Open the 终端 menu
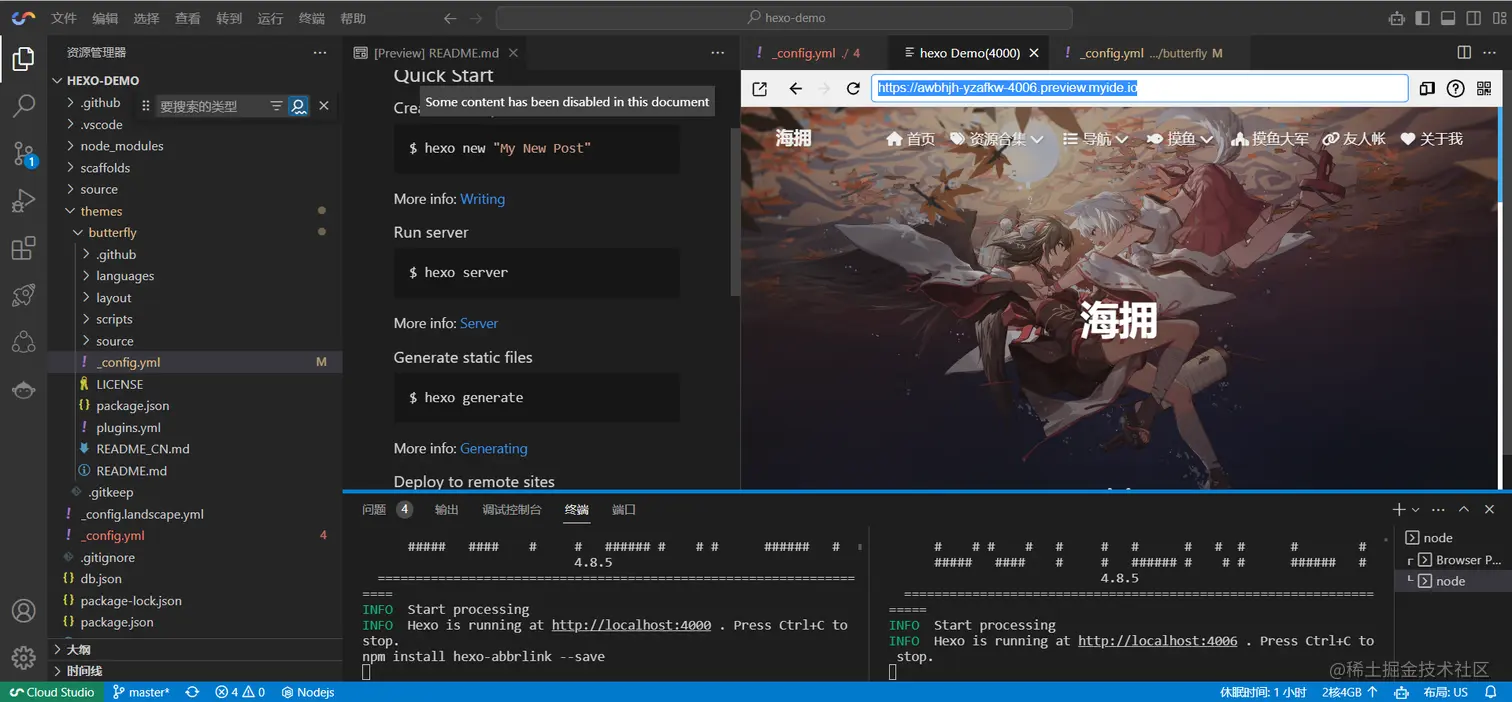This screenshot has width=1512, height=702. pyautogui.click(x=312, y=18)
